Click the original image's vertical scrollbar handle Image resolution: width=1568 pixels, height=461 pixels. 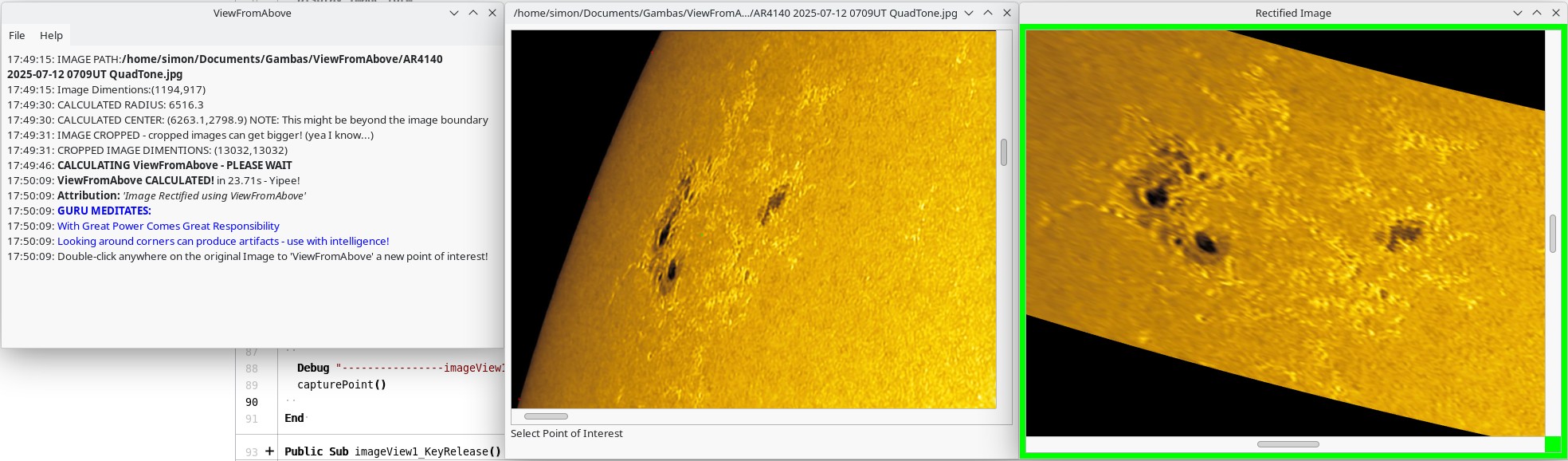point(1004,152)
